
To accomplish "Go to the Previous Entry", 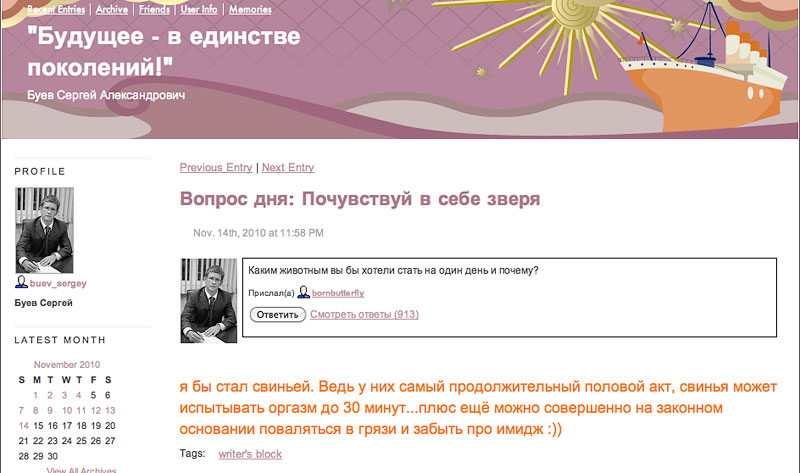I will coord(216,168).
